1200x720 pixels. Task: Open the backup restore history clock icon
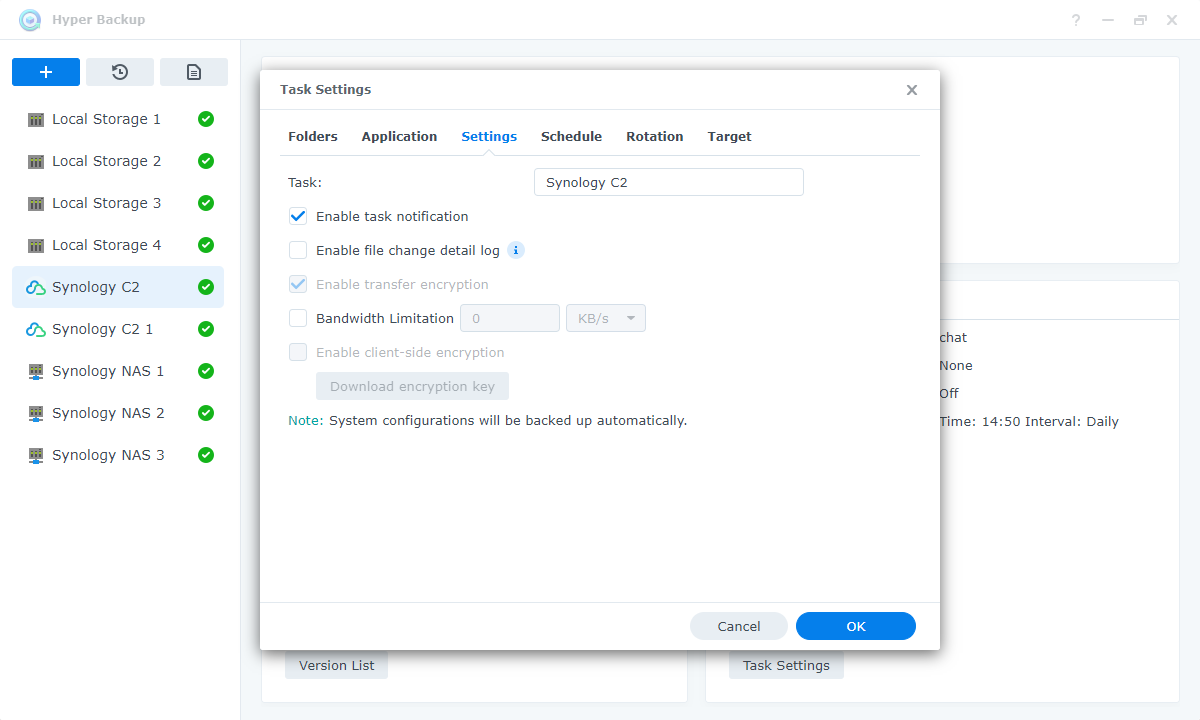[x=120, y=71]
